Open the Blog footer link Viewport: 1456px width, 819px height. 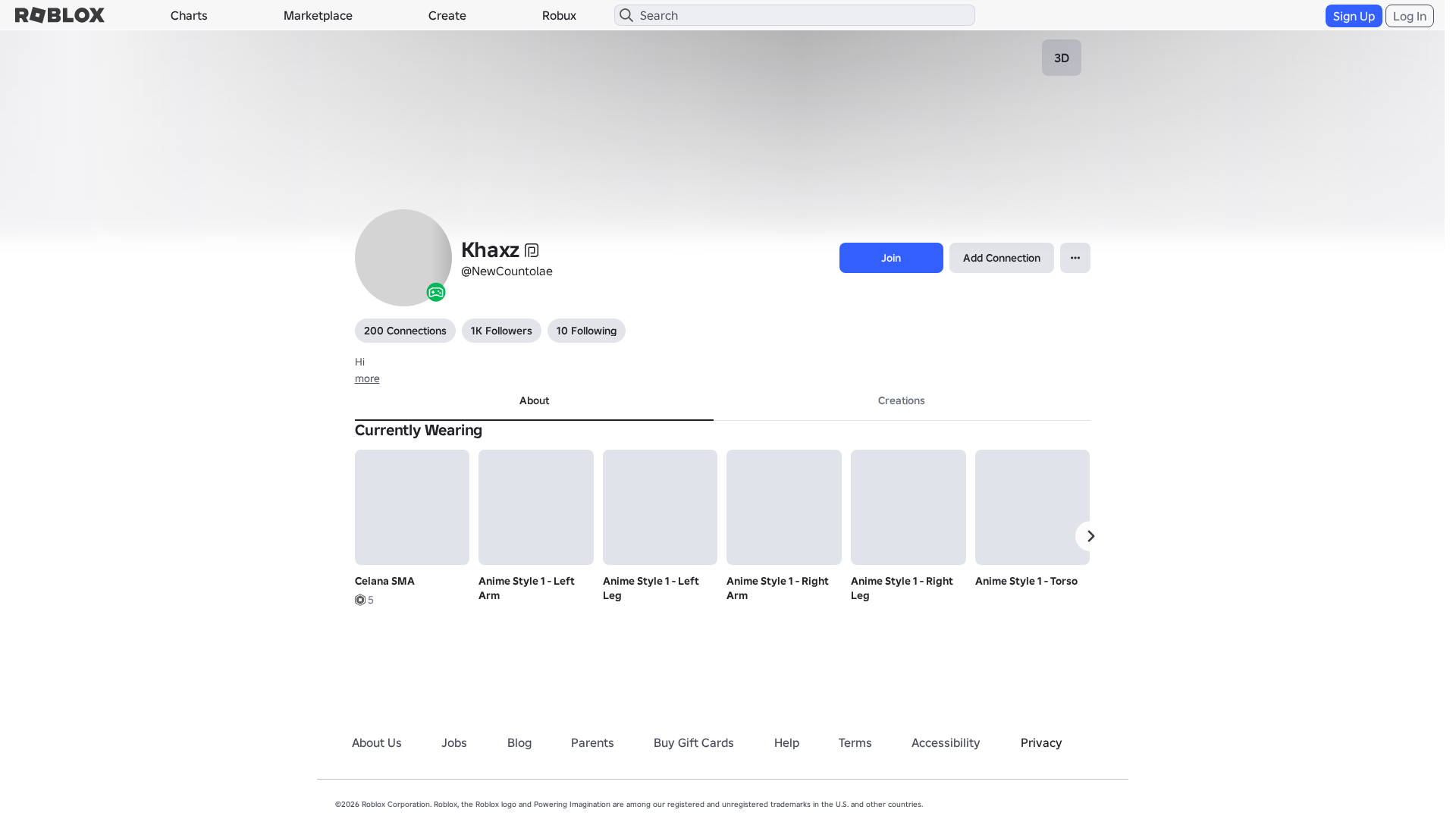click(519, 742)
